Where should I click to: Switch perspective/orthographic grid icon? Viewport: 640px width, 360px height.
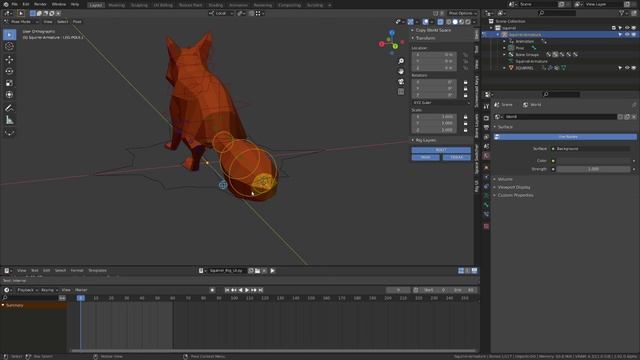click(x=401, y=91)
